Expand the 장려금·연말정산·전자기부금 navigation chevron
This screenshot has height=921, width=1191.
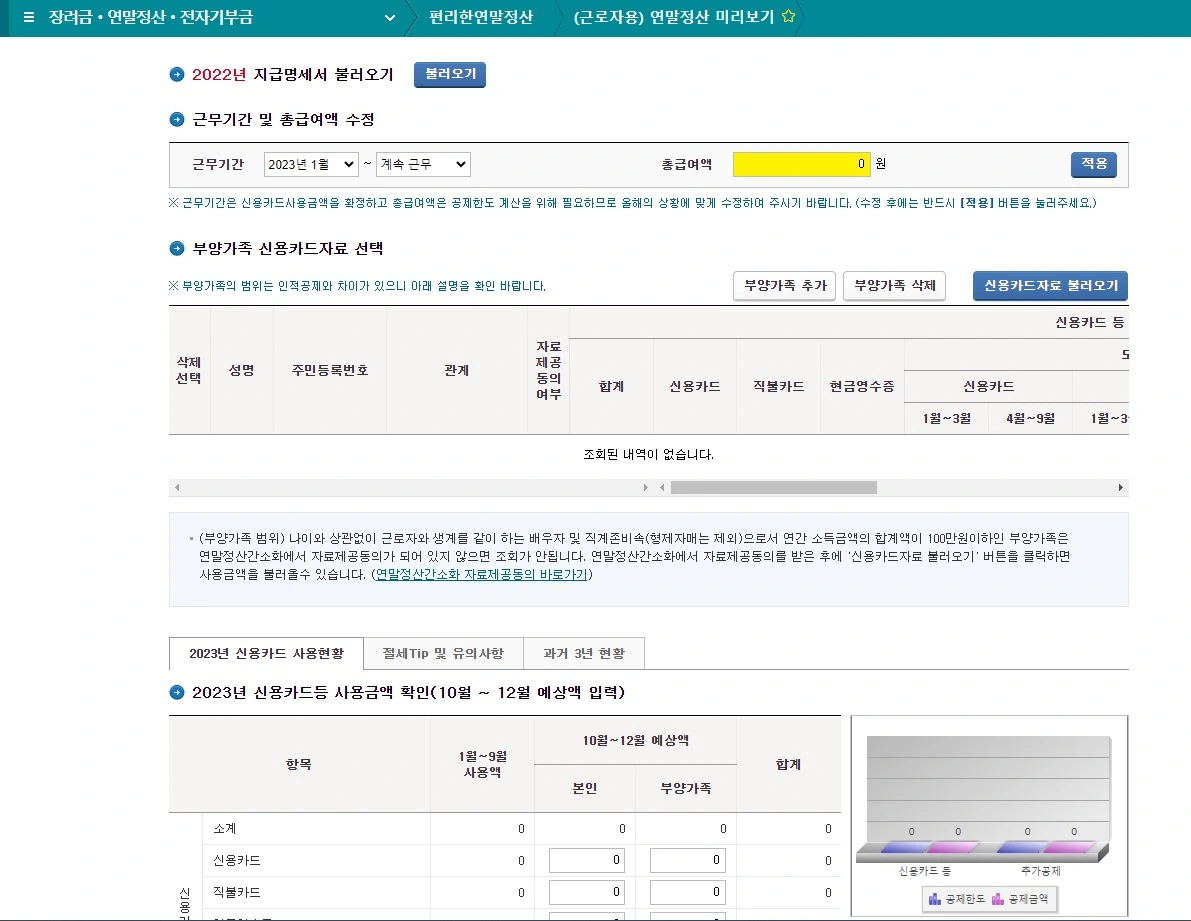coord(390,17)
